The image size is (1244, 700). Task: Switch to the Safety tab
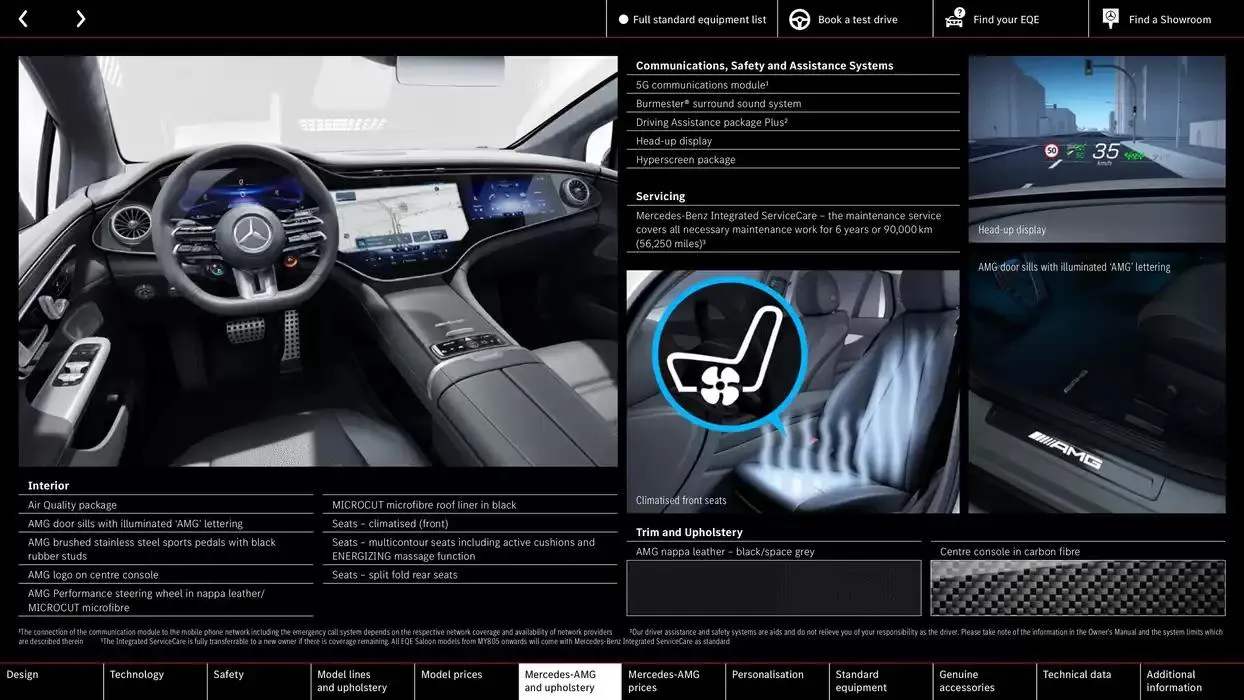click(x=259, y=681)
